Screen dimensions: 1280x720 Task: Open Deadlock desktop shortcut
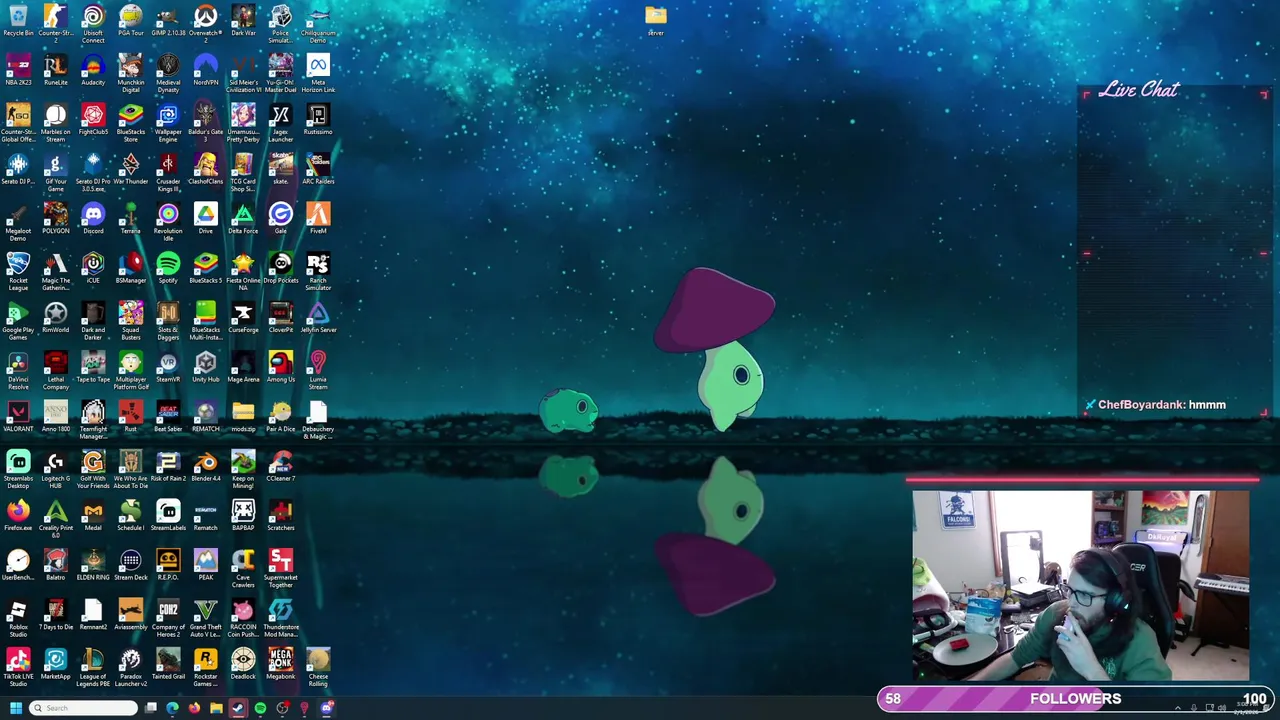[243, 664]
